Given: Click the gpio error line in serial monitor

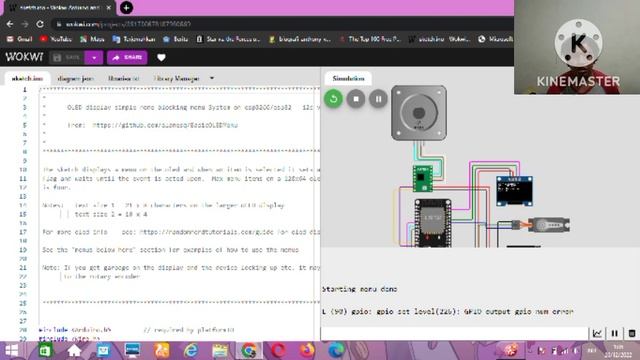Looking at the screenshot, I should tap(447, 311).
